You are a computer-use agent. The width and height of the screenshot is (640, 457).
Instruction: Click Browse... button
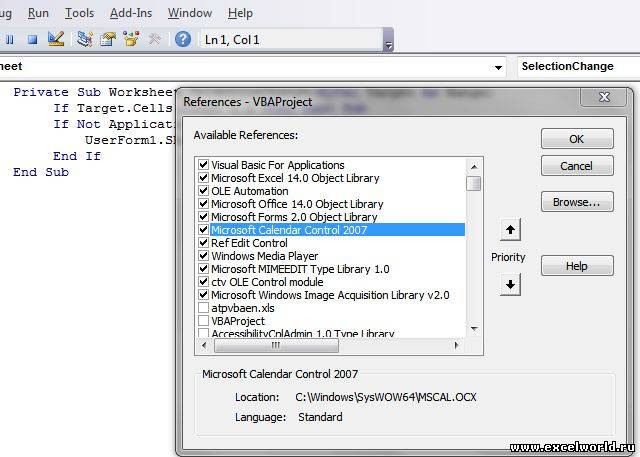pos(577,202)
